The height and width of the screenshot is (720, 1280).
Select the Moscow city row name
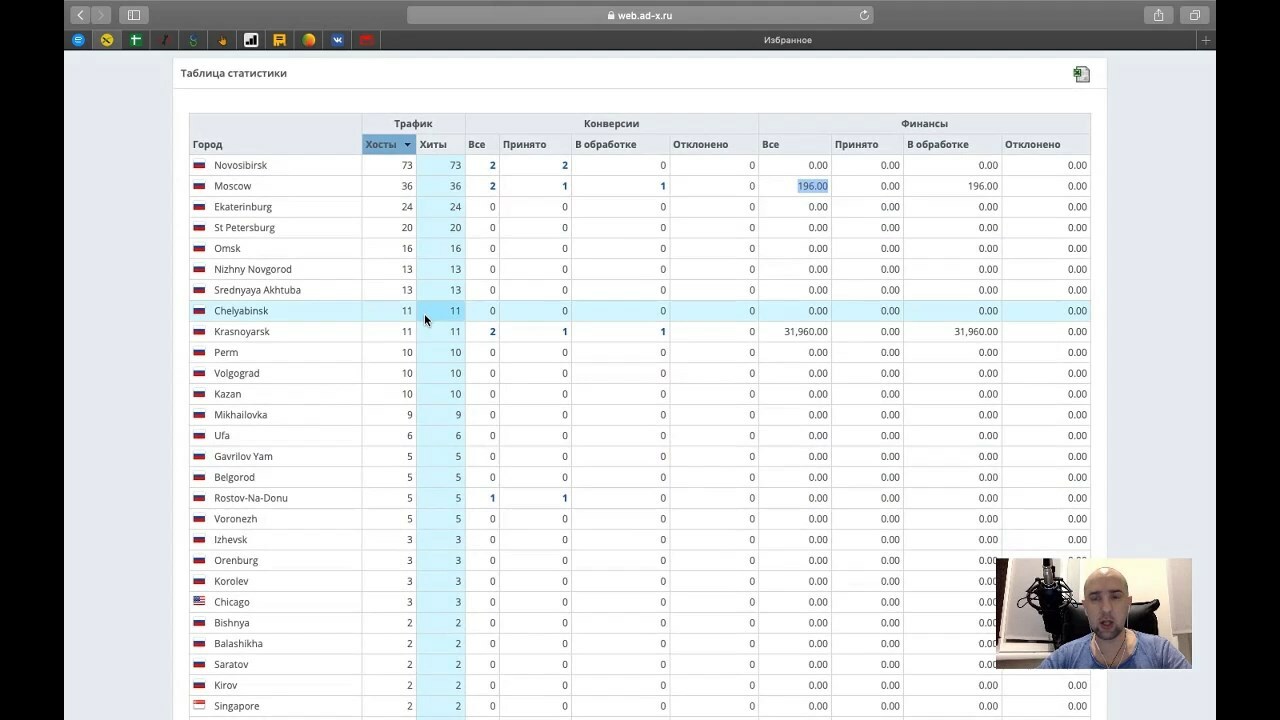pyautogui.click(x=232, y=186)
